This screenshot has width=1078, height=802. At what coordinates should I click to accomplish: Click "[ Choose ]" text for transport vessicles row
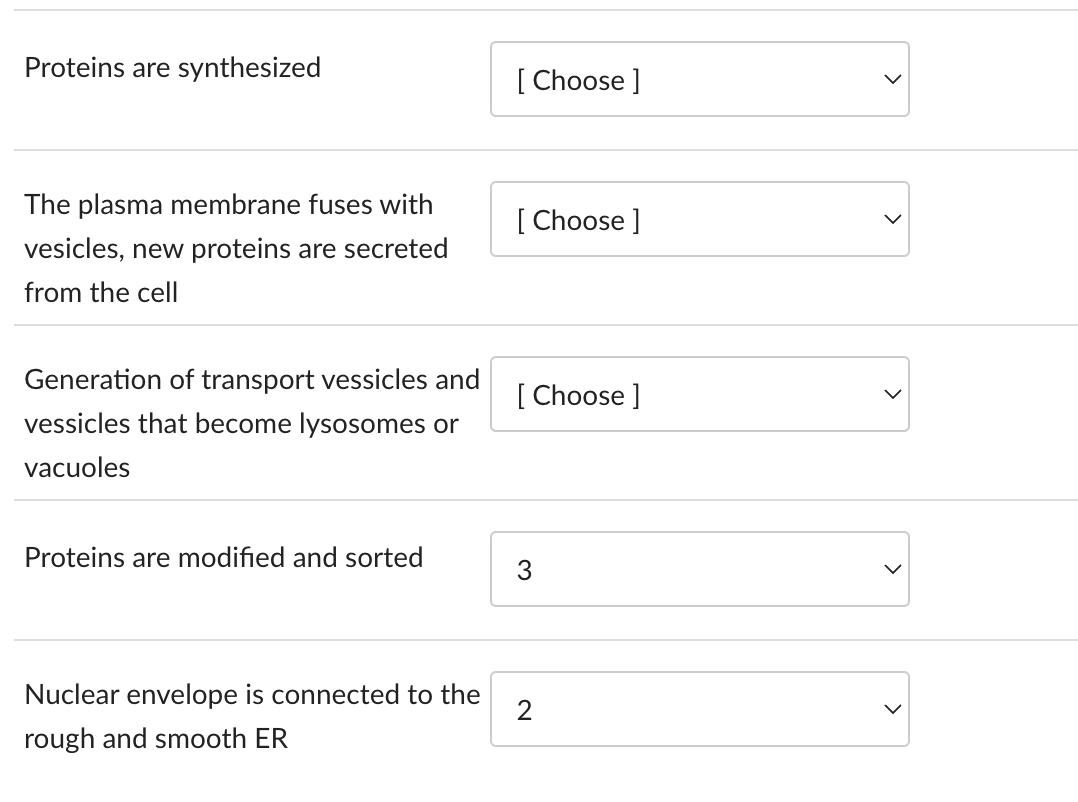579,395
